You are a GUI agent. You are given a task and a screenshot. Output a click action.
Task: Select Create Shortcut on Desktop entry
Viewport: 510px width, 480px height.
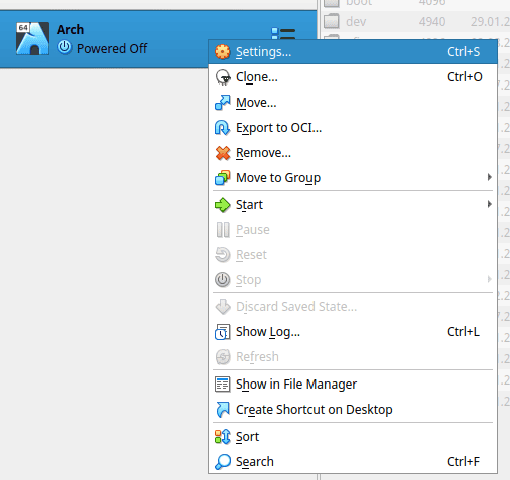353,410
